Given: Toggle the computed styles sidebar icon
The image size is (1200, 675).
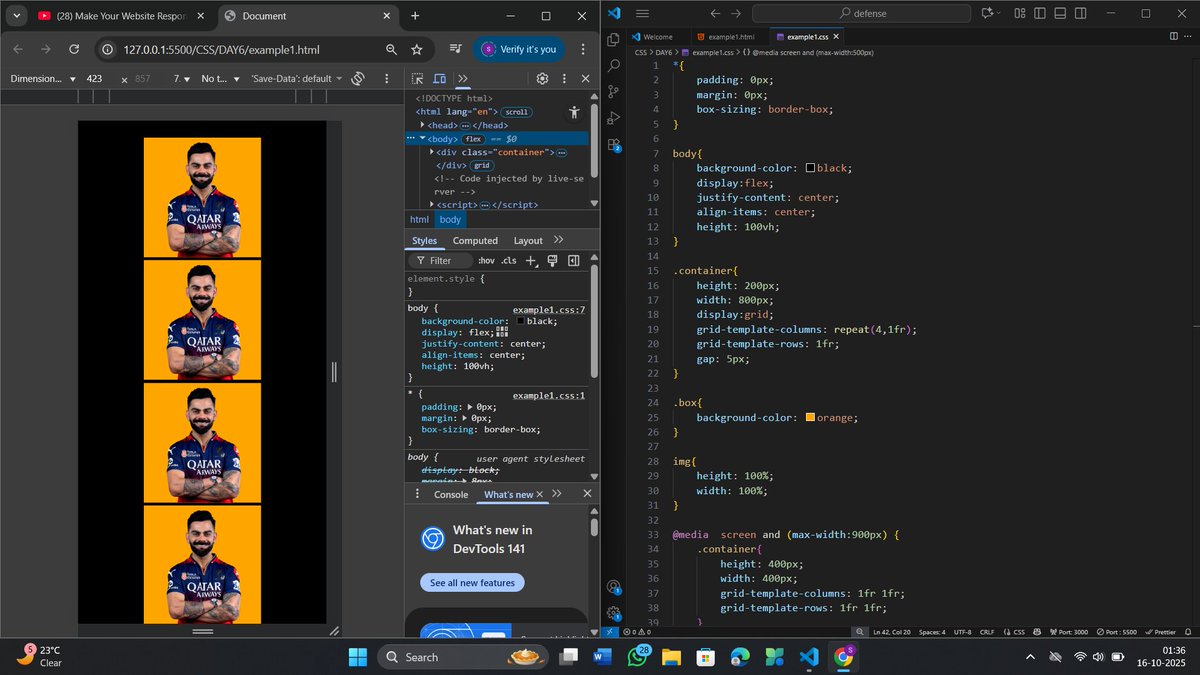Looking at the screenshot, I should 573,260.
